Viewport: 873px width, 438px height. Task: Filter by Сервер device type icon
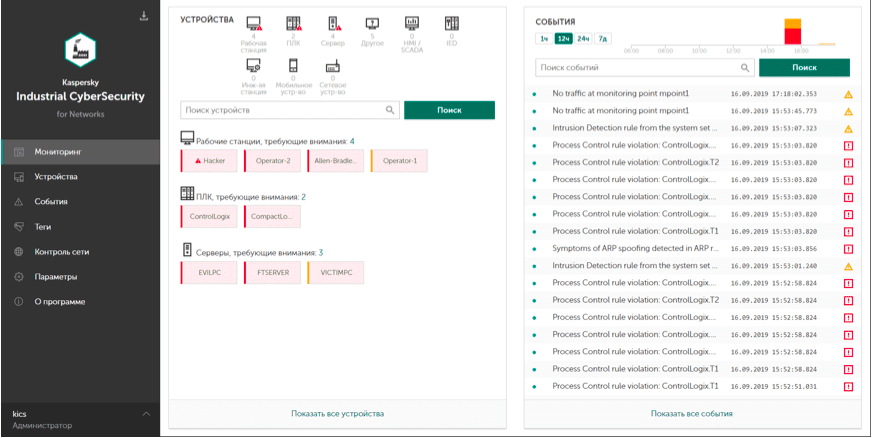(334, 23)
